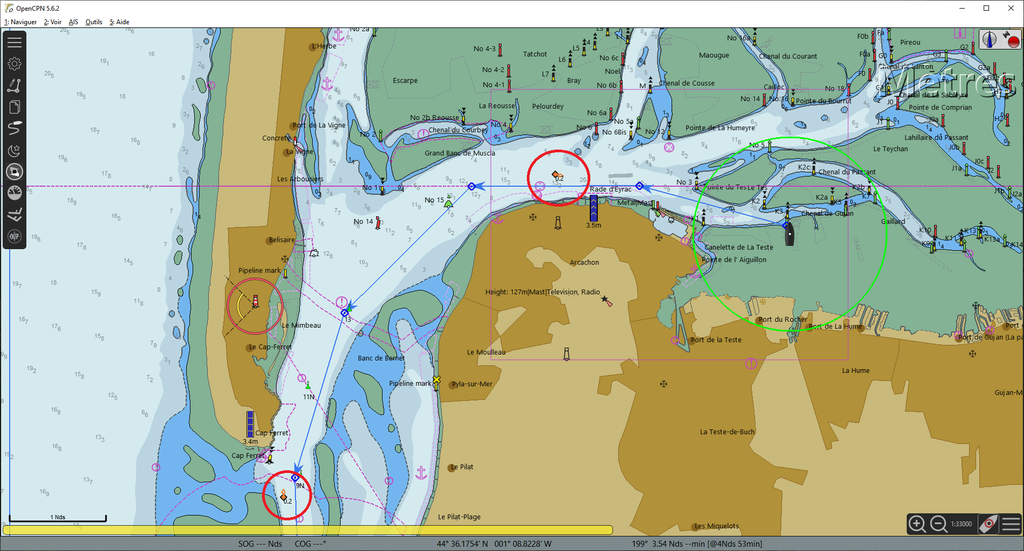Click the Cap Ferret lighthouse symbol

[255, 301]
